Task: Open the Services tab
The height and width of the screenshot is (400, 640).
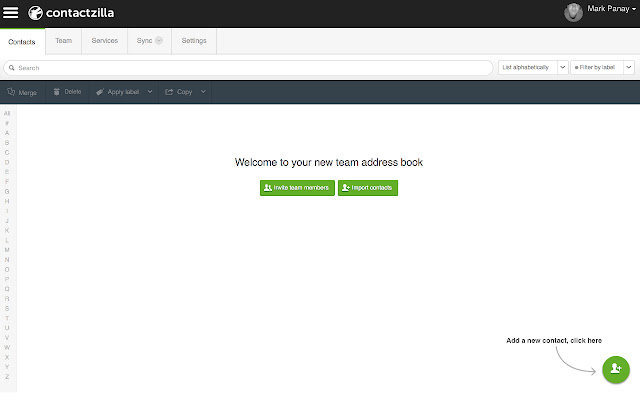Action: click(104, 41)
